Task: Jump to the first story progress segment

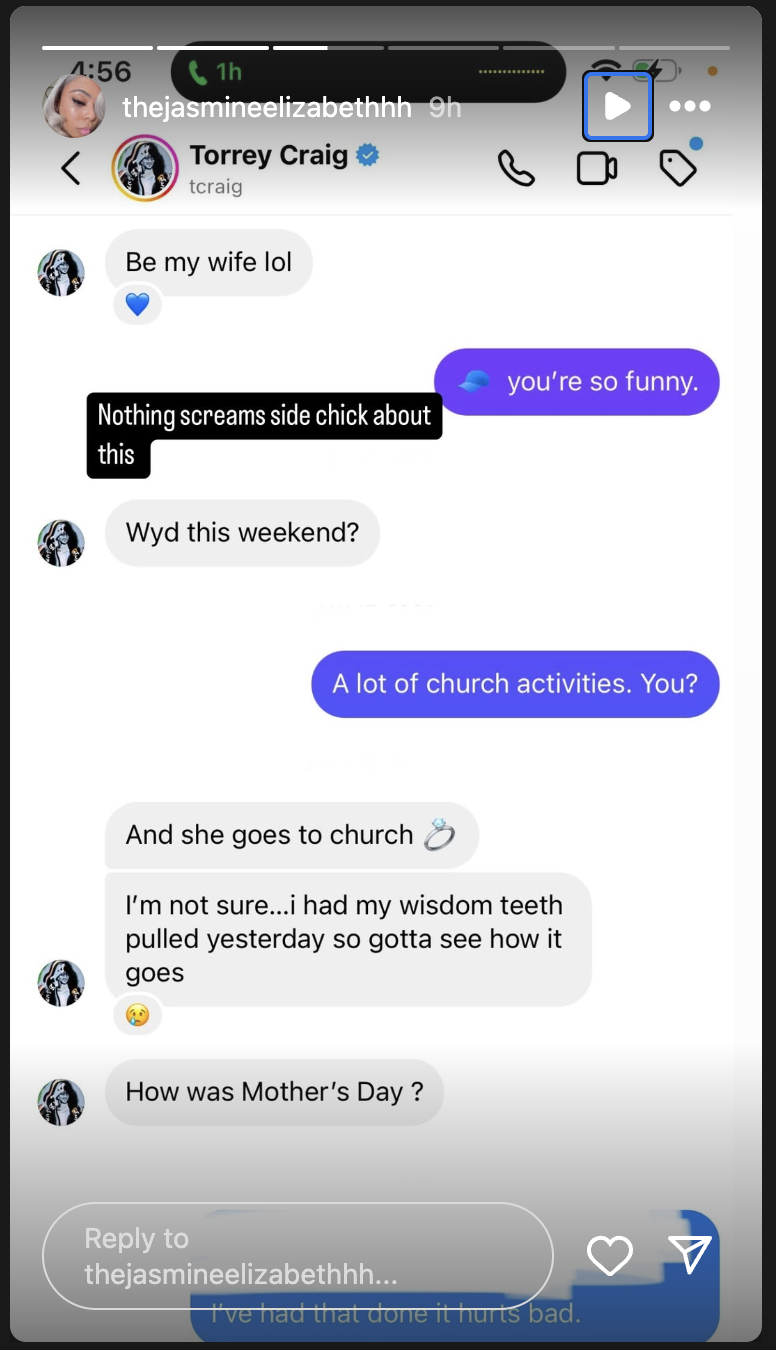Action: click(x=97, y=47)
